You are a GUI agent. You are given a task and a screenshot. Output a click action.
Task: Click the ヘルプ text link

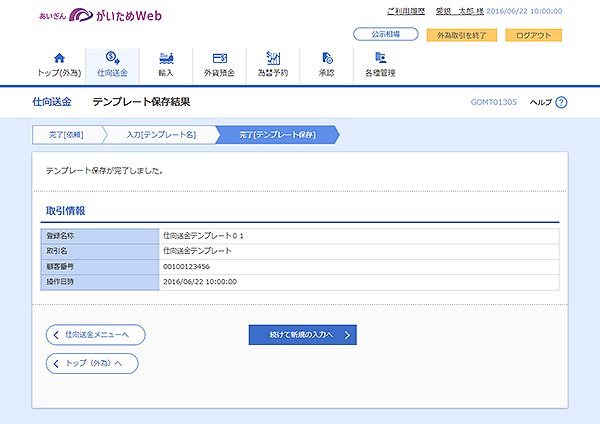[541, 102]
